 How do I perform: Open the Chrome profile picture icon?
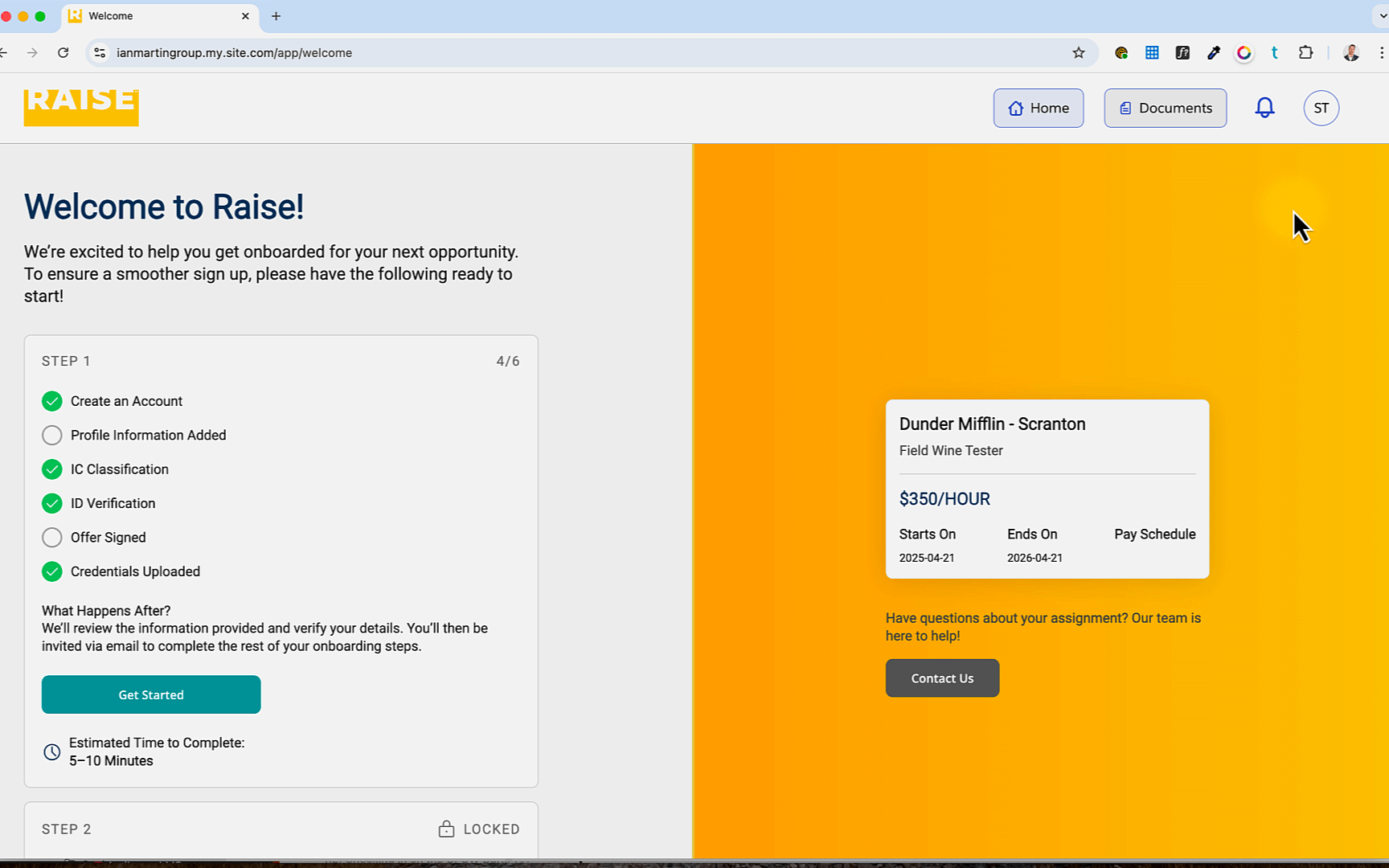1351,53
